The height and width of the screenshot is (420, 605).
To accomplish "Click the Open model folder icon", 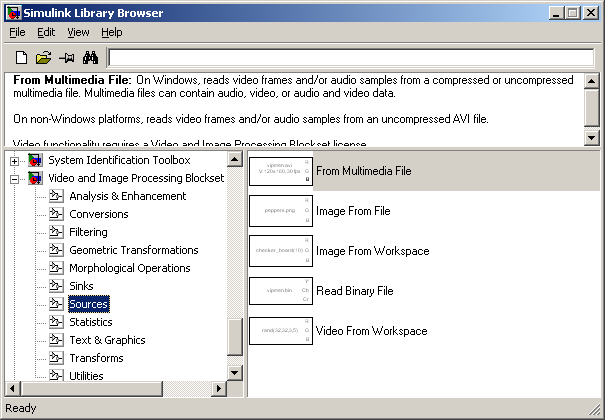I will [x=44, y=58].
